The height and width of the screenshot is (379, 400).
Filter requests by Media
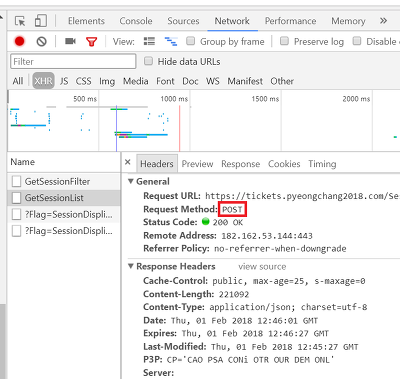click(136, 81)
